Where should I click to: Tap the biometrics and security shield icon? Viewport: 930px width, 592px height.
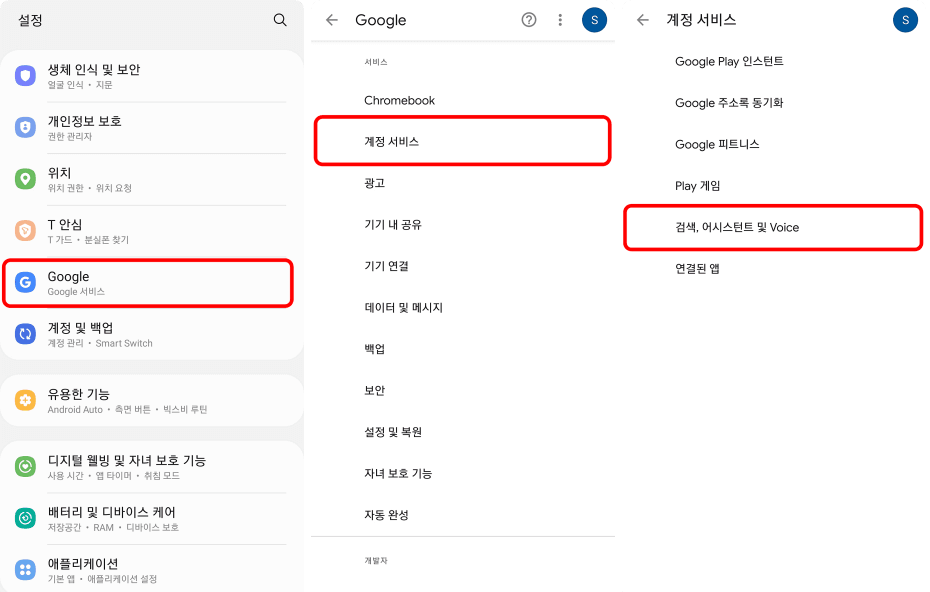(25, 76)
